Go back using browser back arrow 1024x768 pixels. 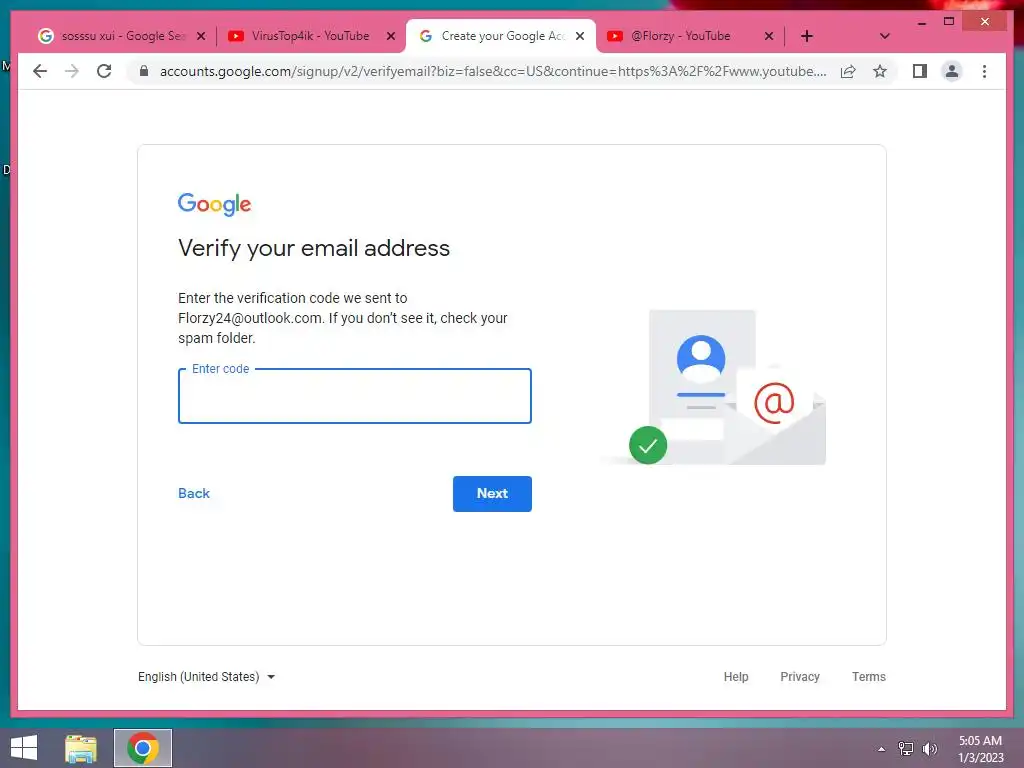[x=40, y=71]
